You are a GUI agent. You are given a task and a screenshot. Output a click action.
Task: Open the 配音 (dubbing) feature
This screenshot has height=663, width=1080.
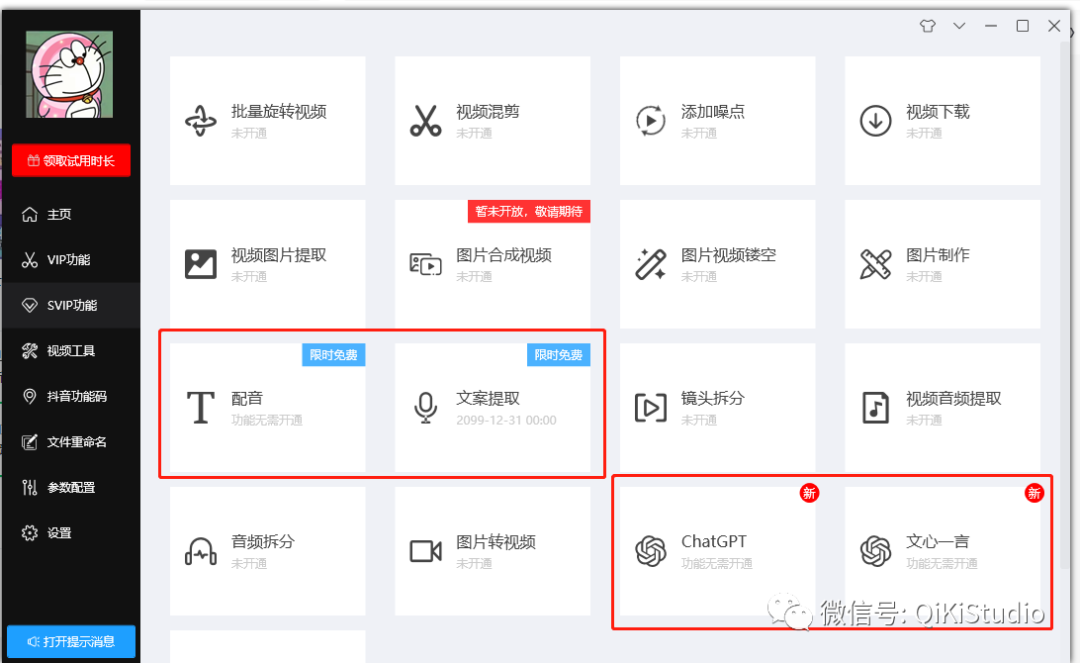point(267,406)
